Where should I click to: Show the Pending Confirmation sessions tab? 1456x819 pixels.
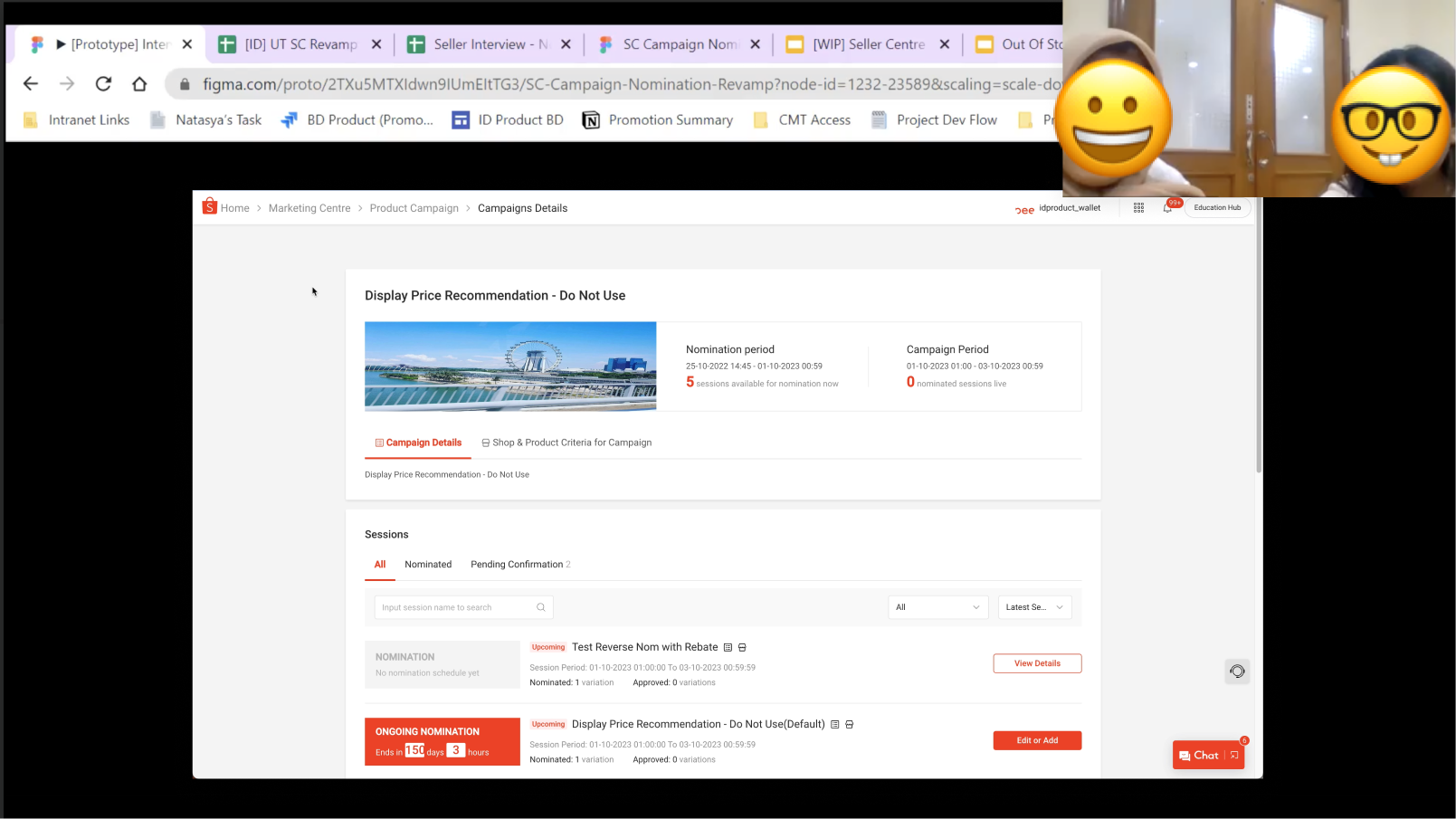click(520, 564)
